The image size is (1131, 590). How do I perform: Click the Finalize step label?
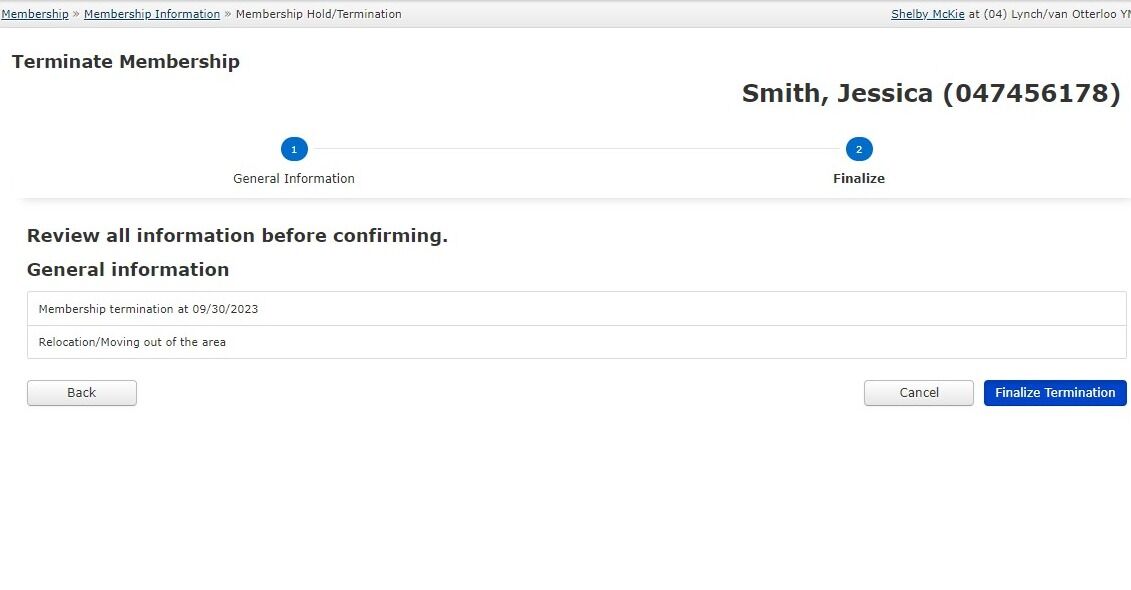pos(858,178)
